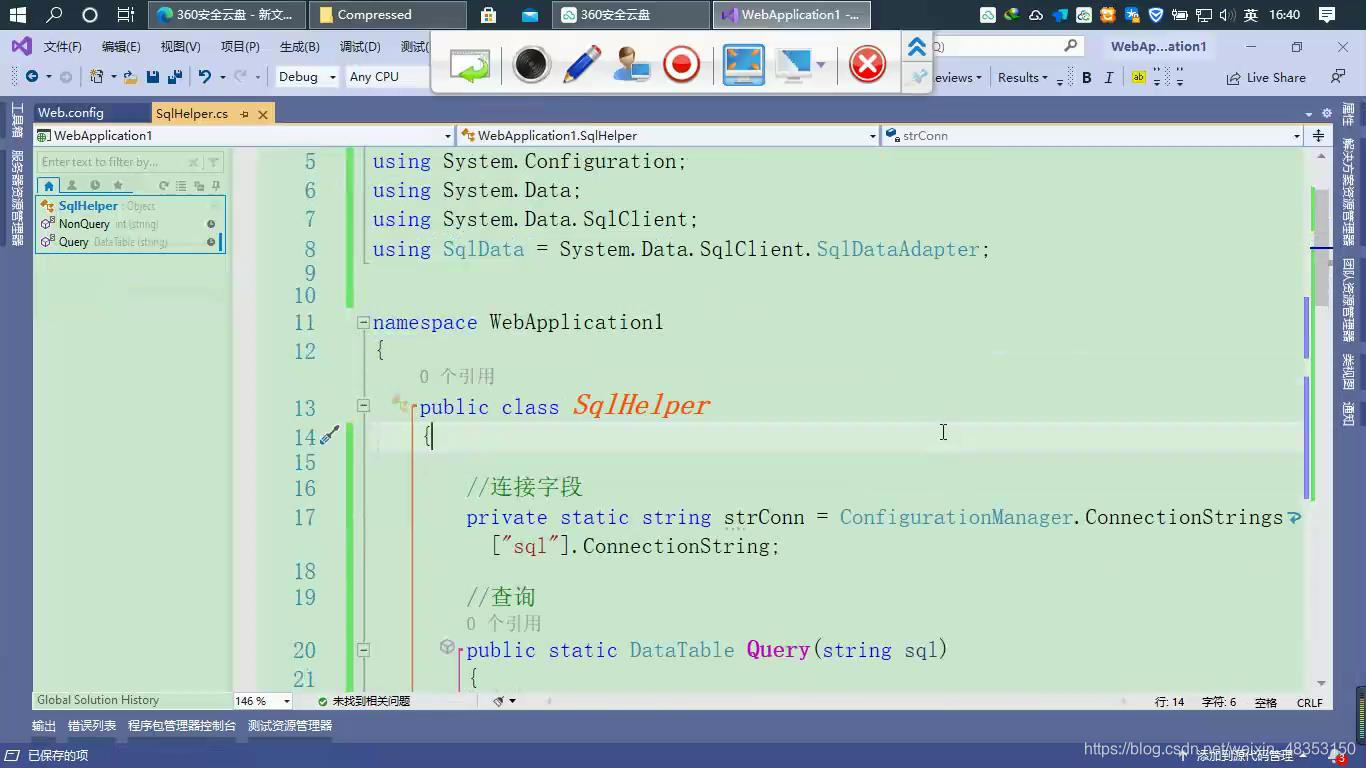Collapse the Query method block
Viewport: 1366px width, 768px height.
click(363, 649)
